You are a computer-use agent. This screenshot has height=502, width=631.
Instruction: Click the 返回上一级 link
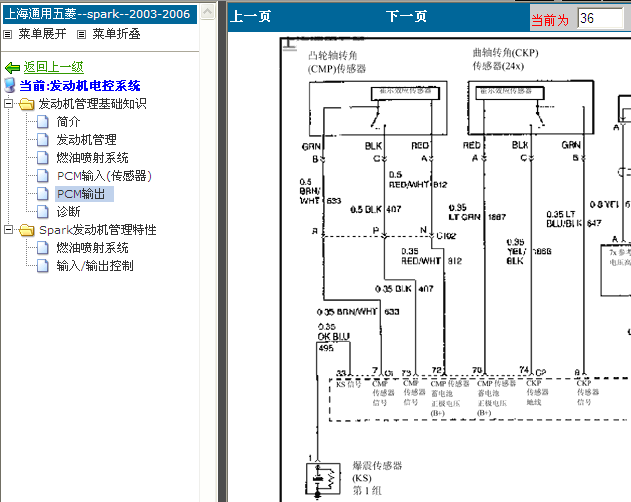54,67
